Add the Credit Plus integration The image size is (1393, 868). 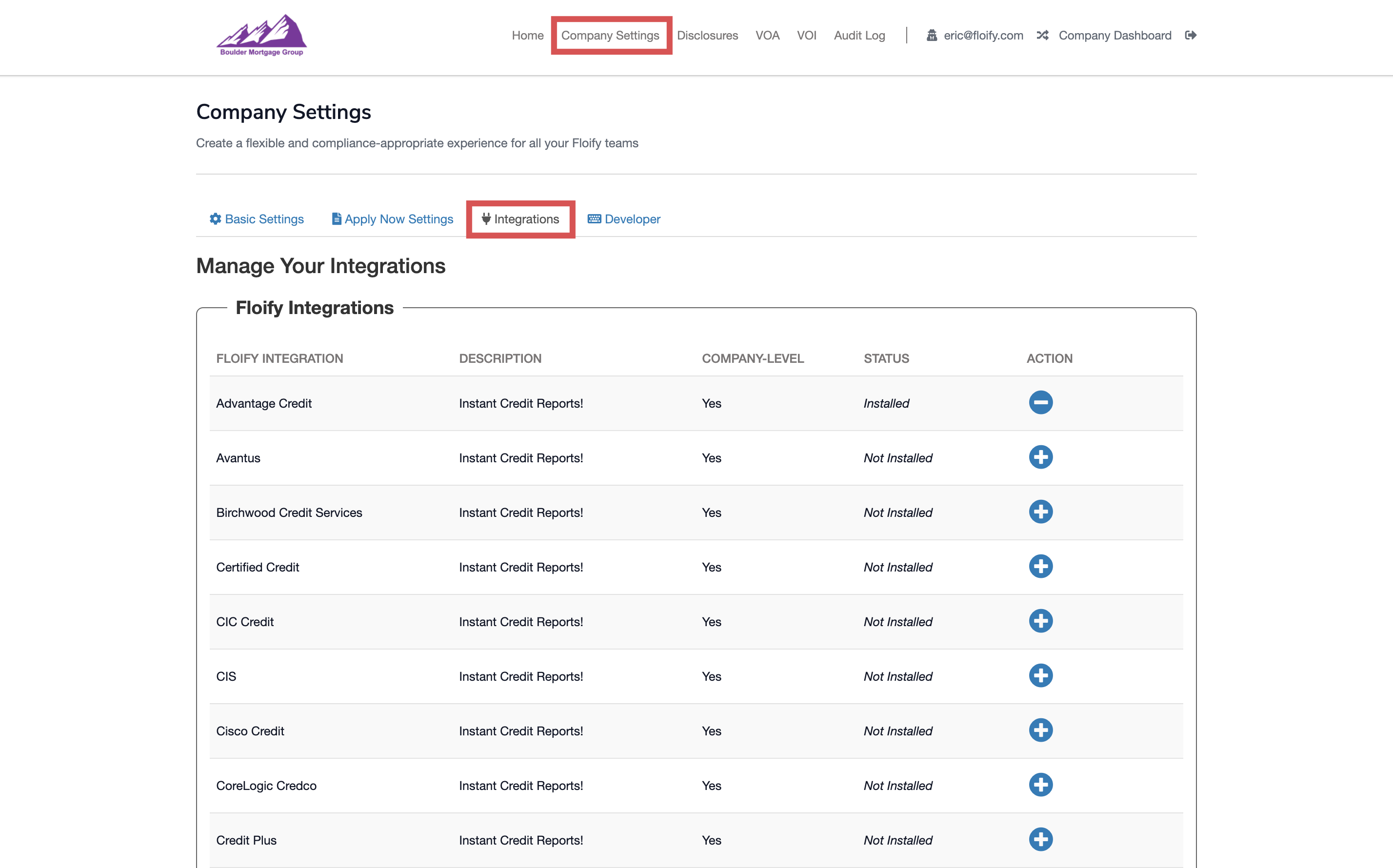click(1040, 839)
